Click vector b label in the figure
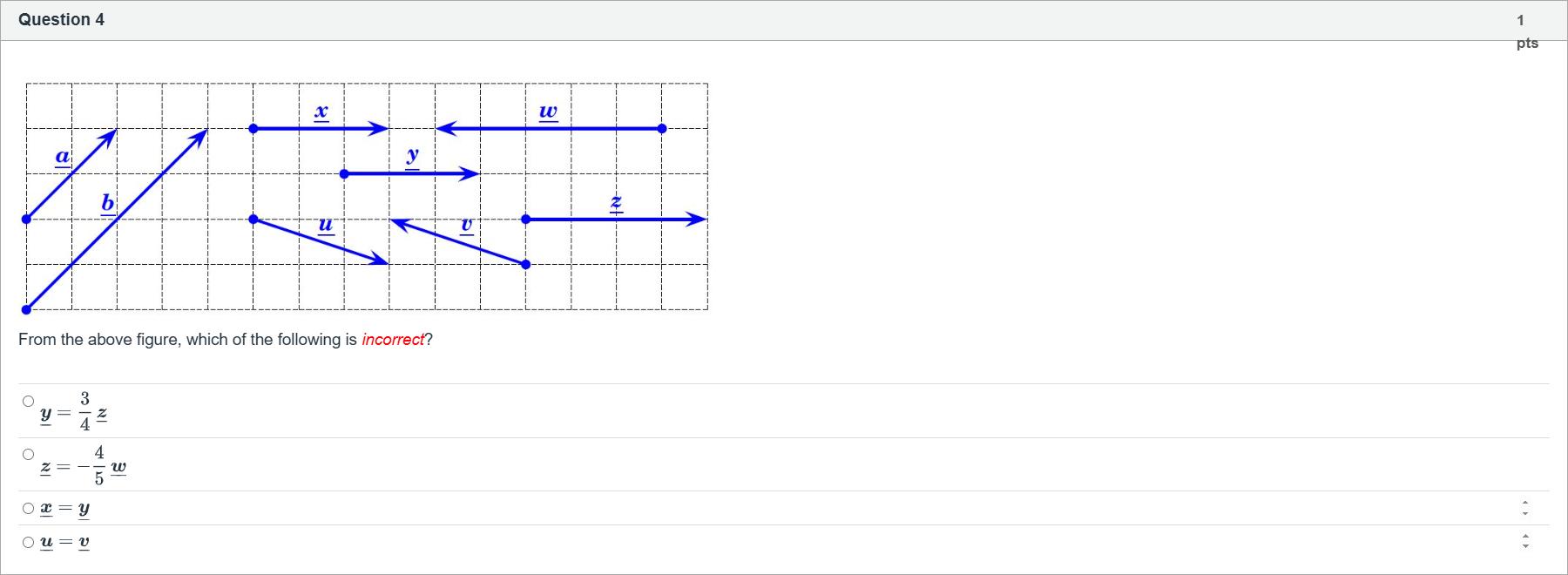The image size is (1568, 575). tap(106, 202)
